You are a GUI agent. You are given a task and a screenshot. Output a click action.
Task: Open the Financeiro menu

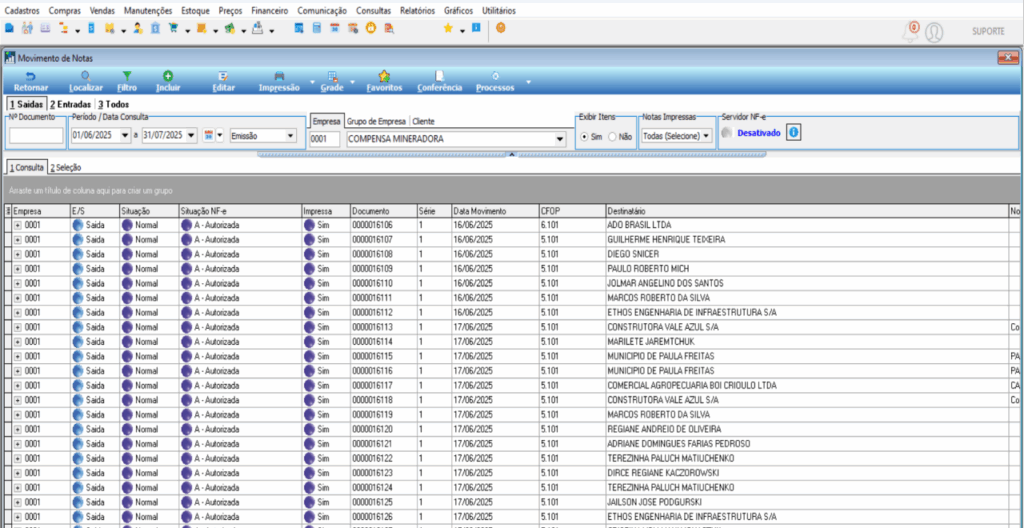269,9
